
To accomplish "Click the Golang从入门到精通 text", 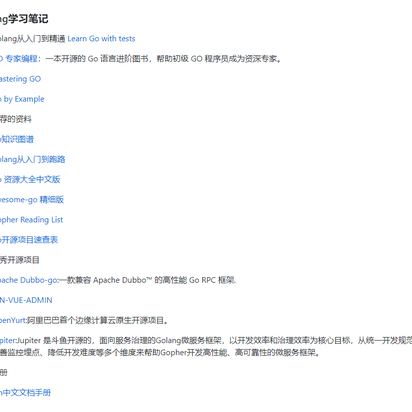I will tap(32, 39).
